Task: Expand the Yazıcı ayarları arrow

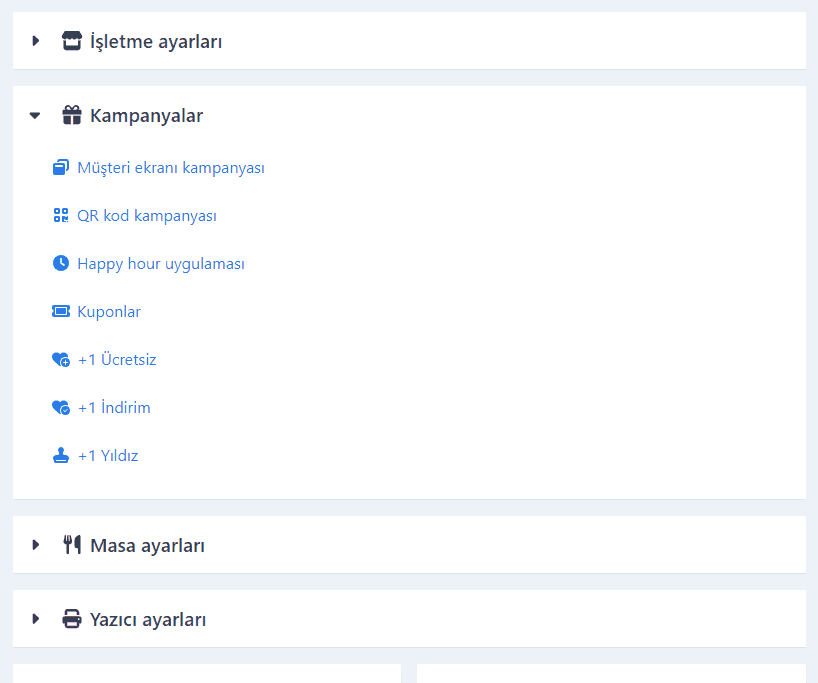Action: 35,619
